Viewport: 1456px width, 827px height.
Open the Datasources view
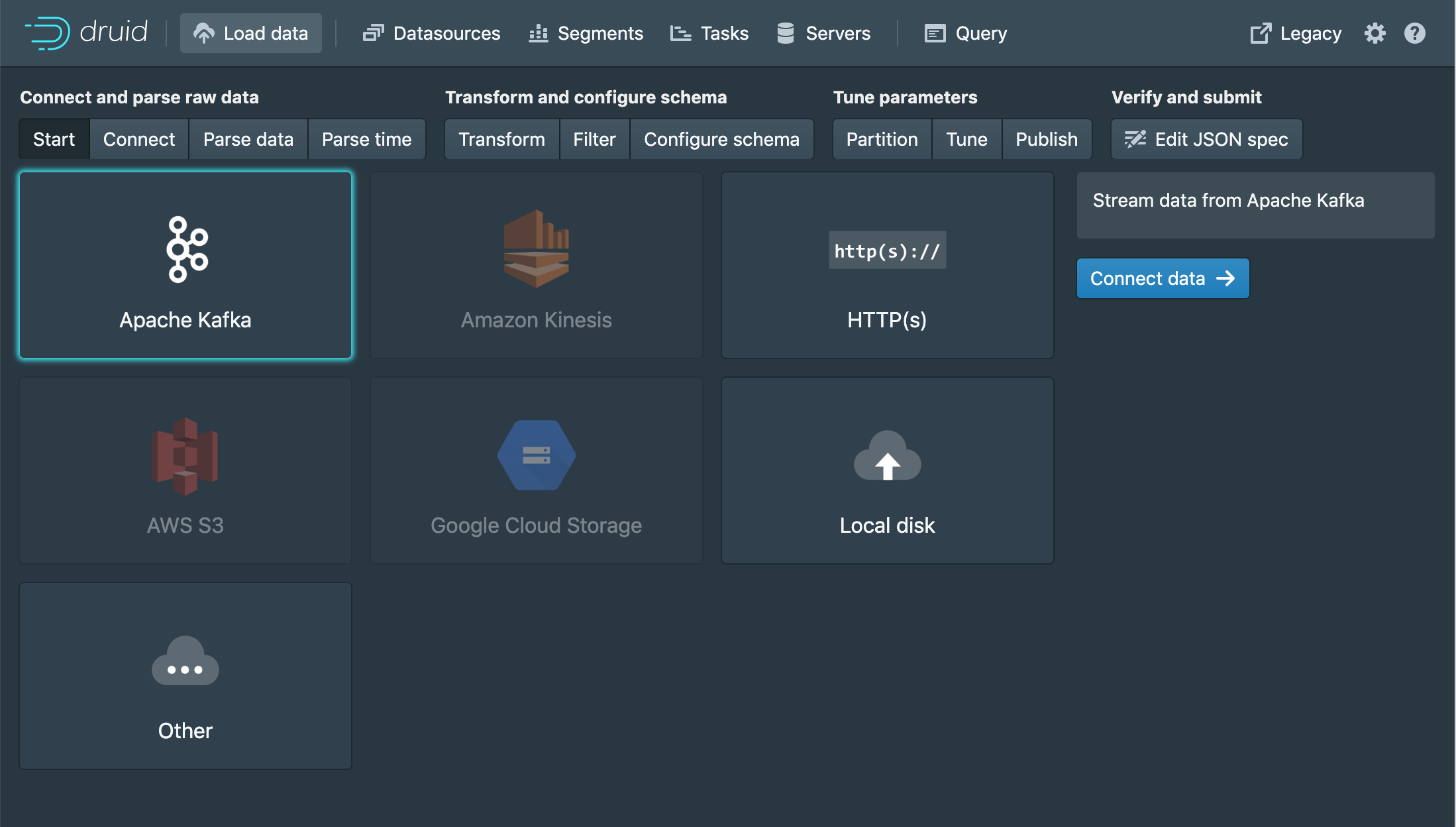pos(431,33)
